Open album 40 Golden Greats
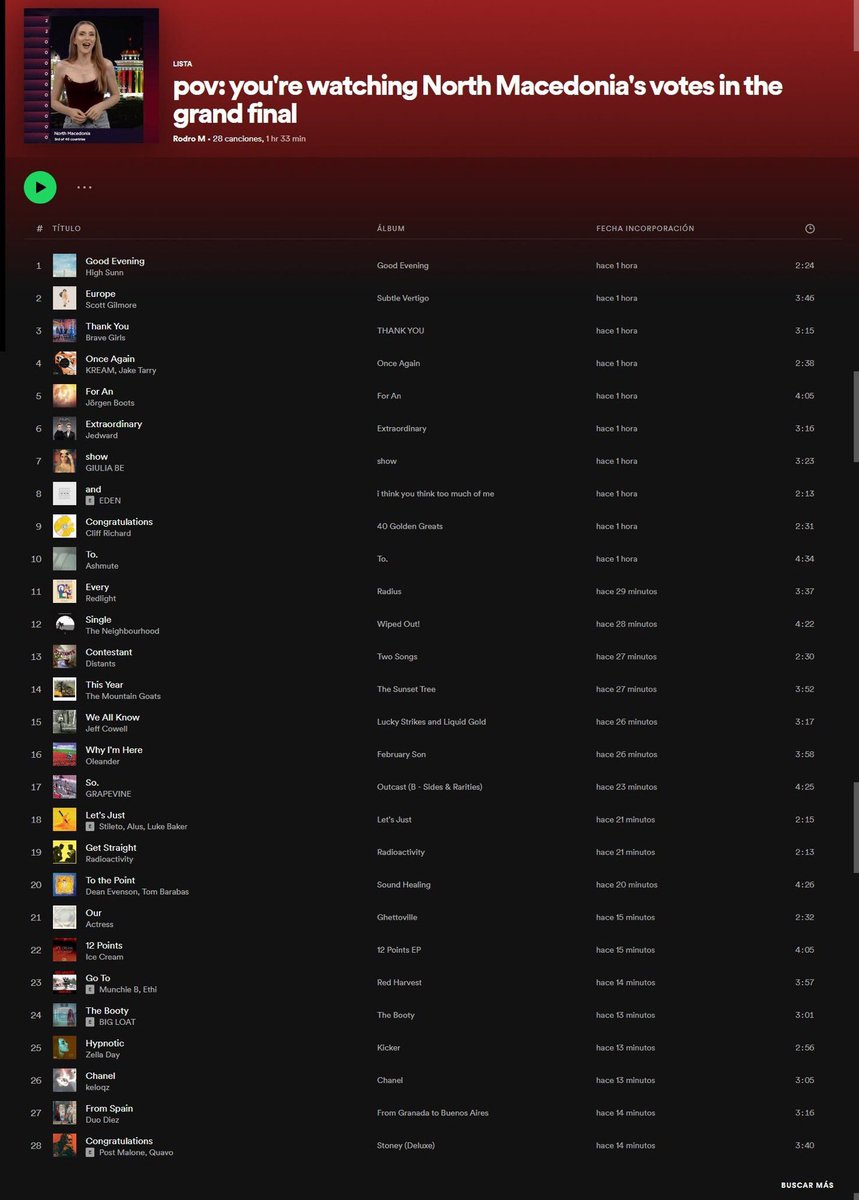This screenshot has width=859, height=1200. pos(410,526)
